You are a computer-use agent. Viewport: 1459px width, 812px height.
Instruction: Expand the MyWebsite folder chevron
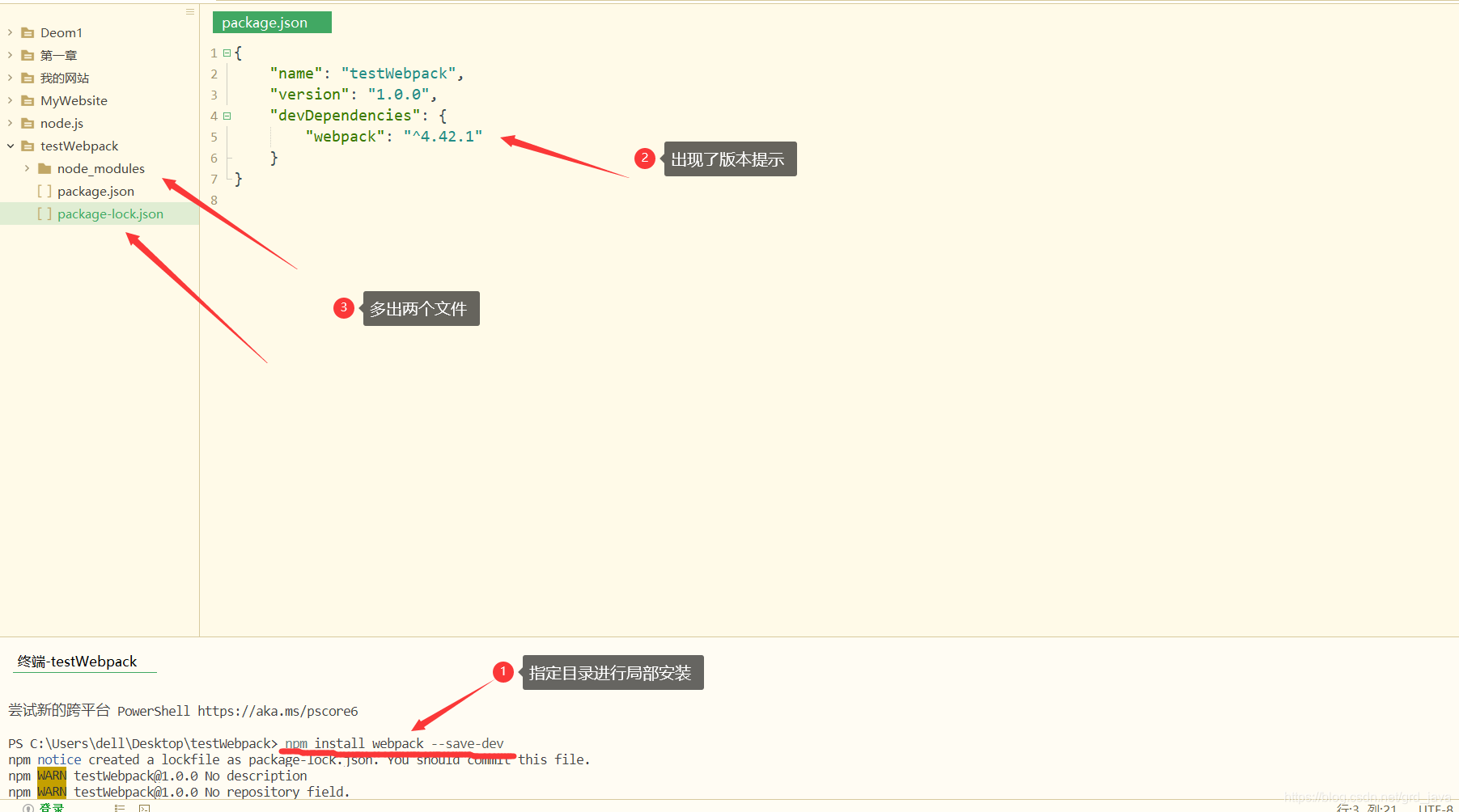[x=10, y=100]
